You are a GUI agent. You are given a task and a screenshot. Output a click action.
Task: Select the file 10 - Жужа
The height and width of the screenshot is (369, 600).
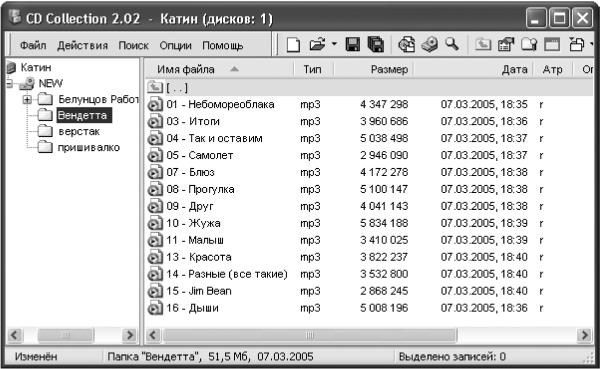click(x=193, y=223)
